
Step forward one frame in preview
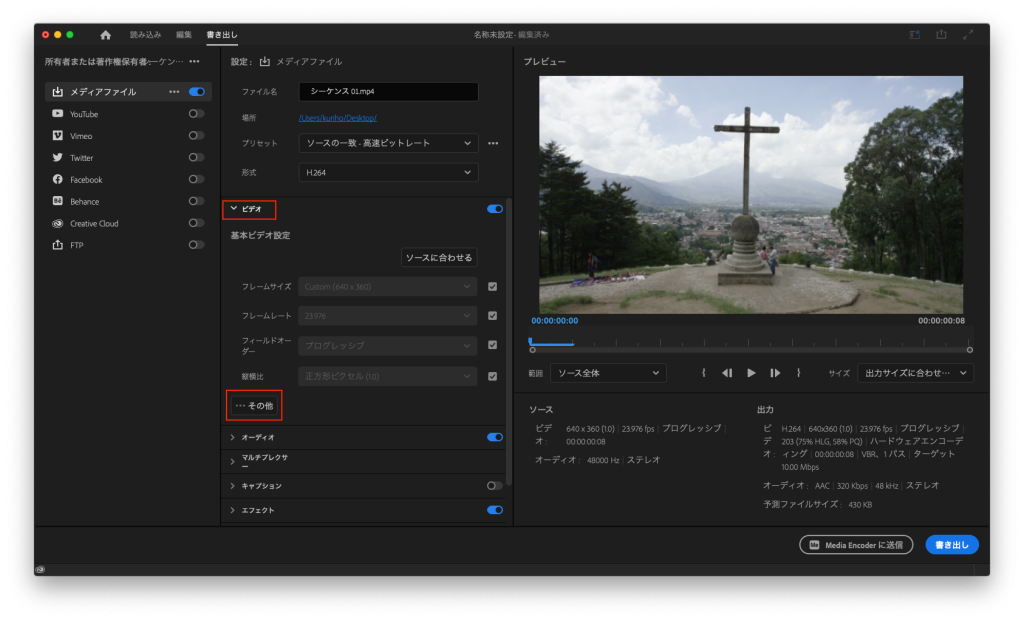point(775,373)
